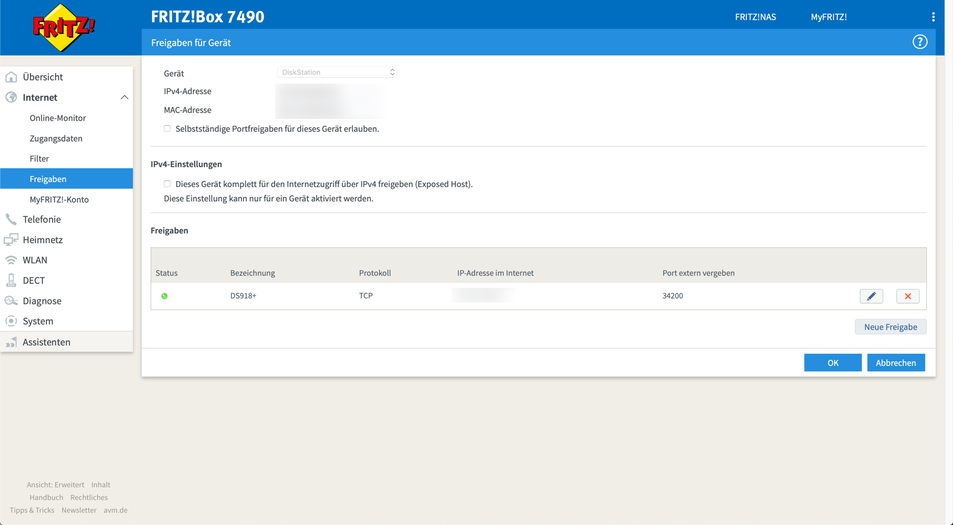Screen dimensions: 953x525
Task: Open MyFRITZ! link in header
Action: [829, 17]
